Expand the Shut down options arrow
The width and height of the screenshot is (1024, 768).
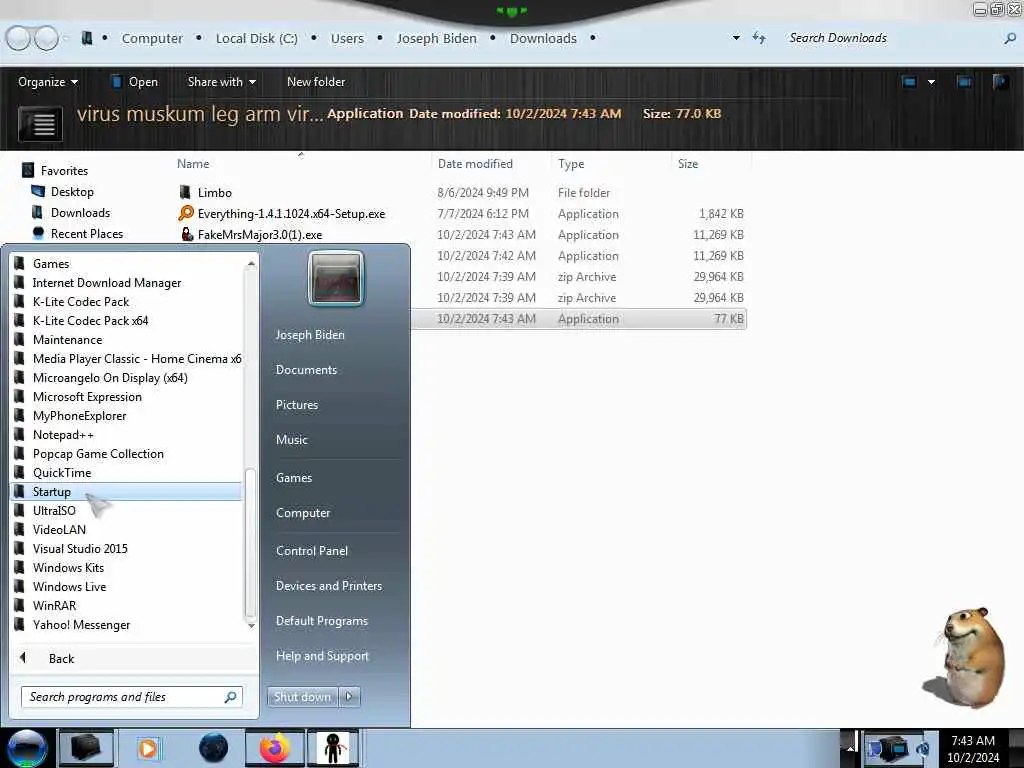click(349, 697)
